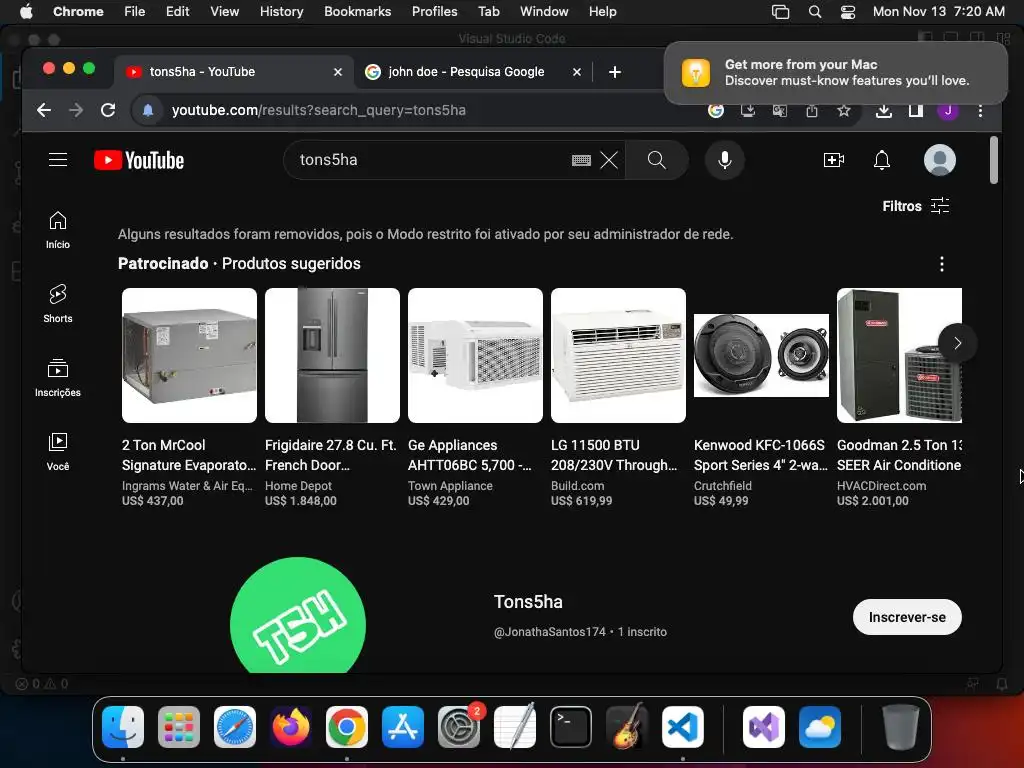Open the Kenwood KFC-1066S speakers image
Image resolution: width=1024 pixels, height=768 pixels.
click(761, 355)
